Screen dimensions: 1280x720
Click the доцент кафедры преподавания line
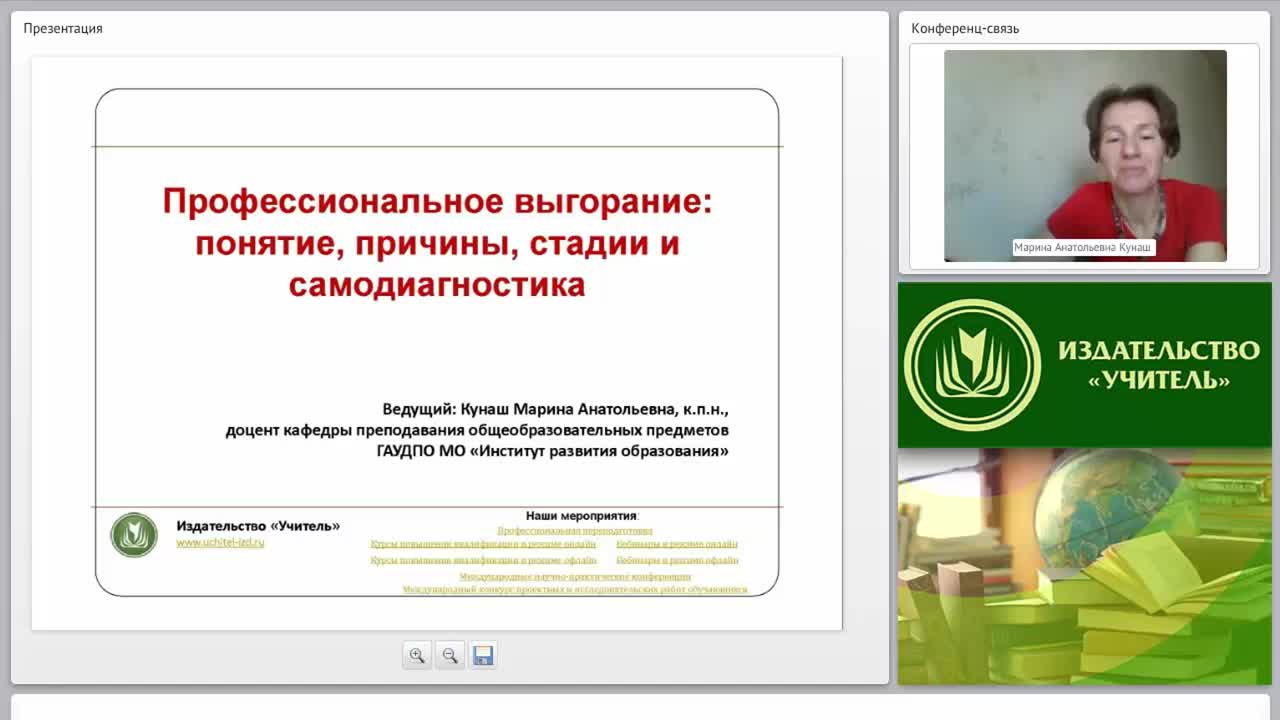click(477, 430)
